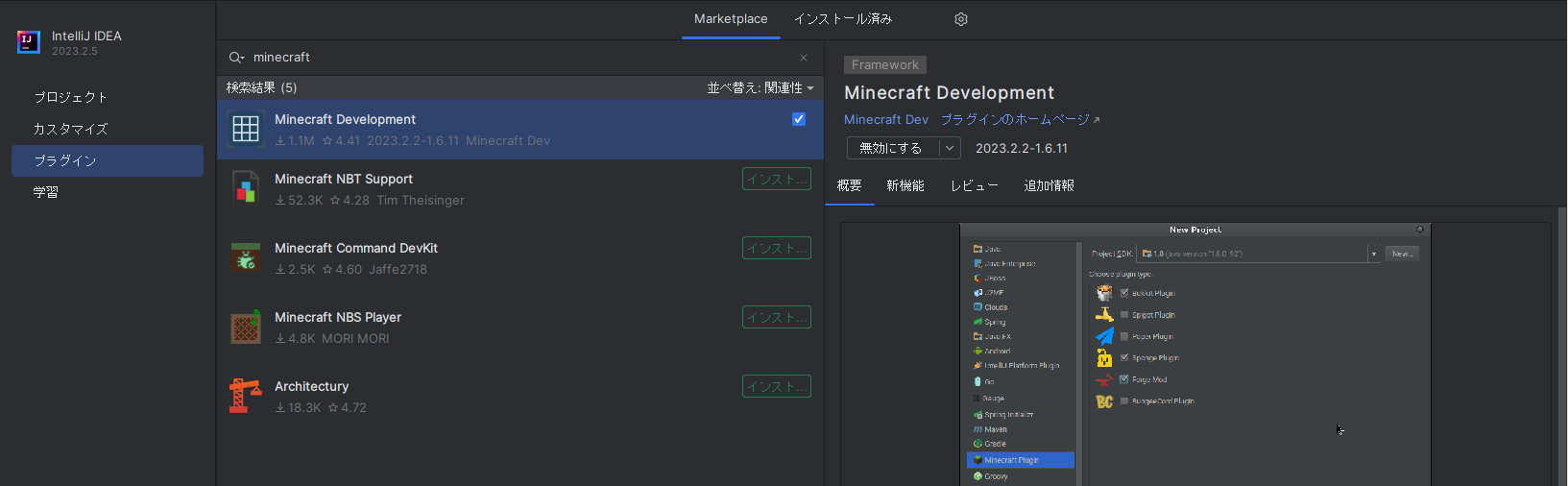Image resolution: width=1568 pixels, height=486 pixels.
Task: Click the Framework tag
Action: (x=885, y=65)
